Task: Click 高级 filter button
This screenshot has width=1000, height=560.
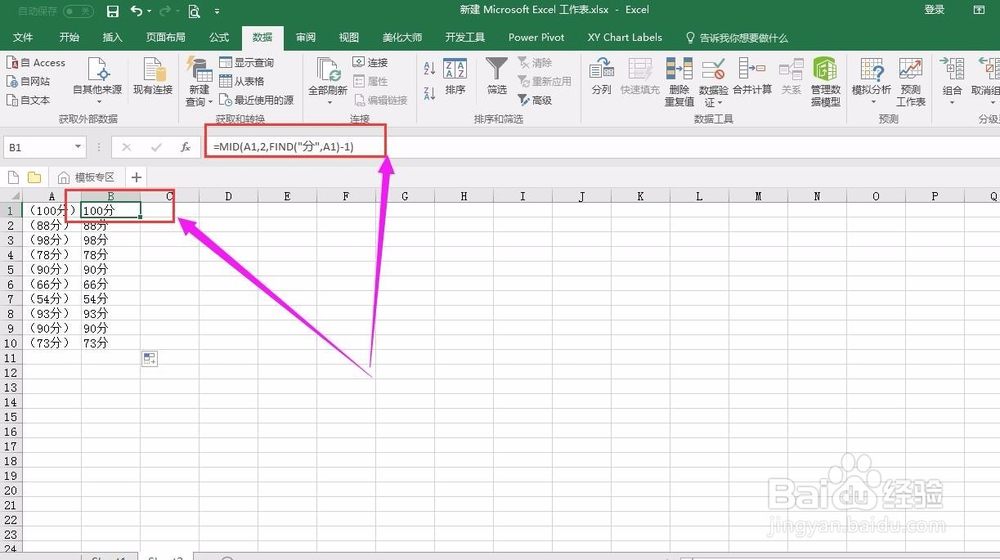Action: [534, 100]
